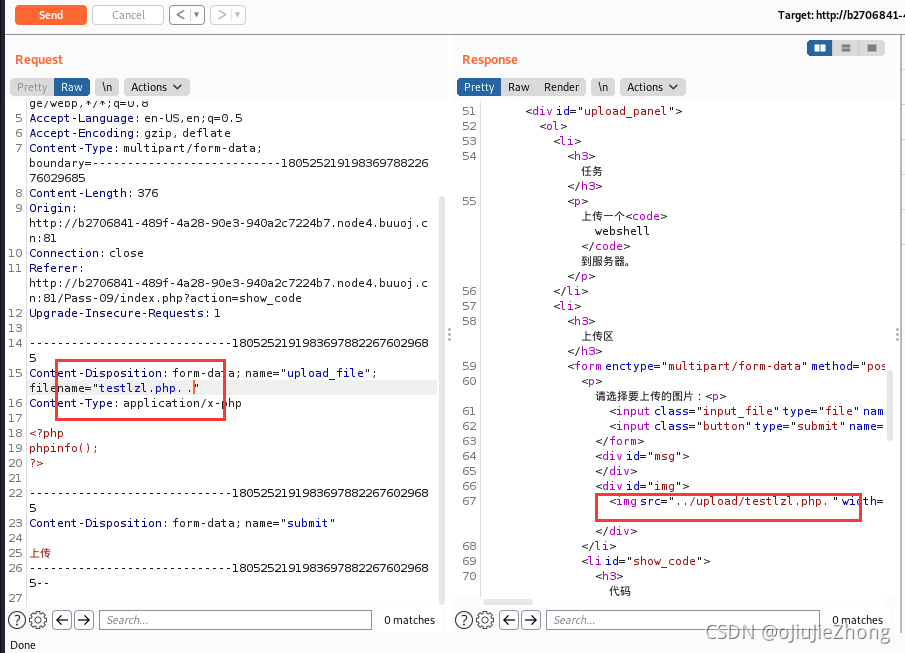
Task: Click the Response panel horizontal scrollbar
Action: click(508, 602)
